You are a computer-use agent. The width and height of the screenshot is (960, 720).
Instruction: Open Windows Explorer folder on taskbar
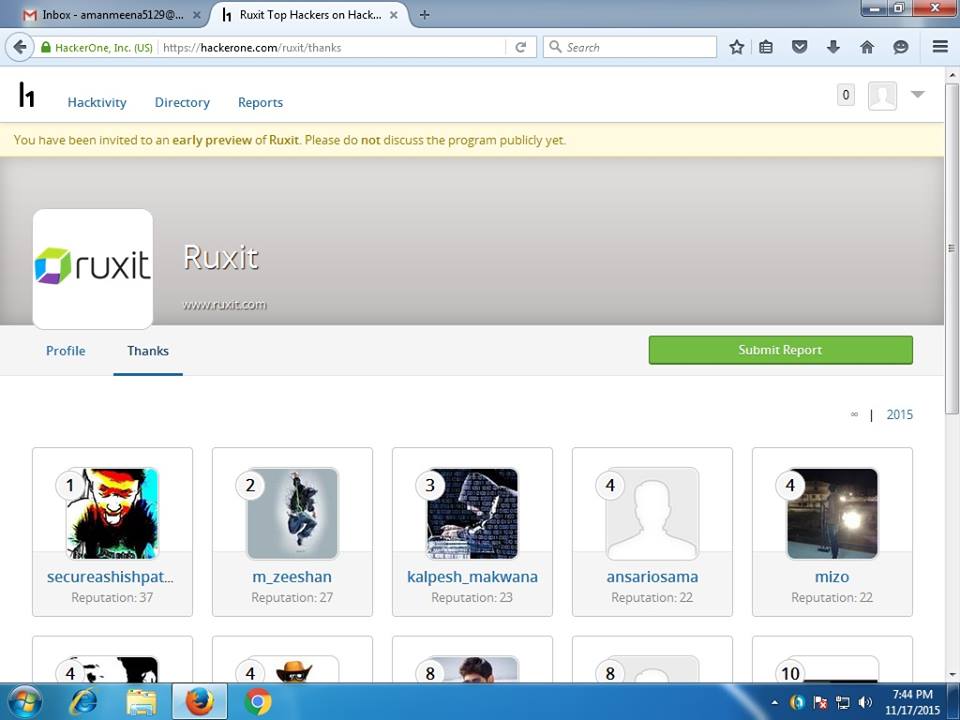[x=141, y=702]
